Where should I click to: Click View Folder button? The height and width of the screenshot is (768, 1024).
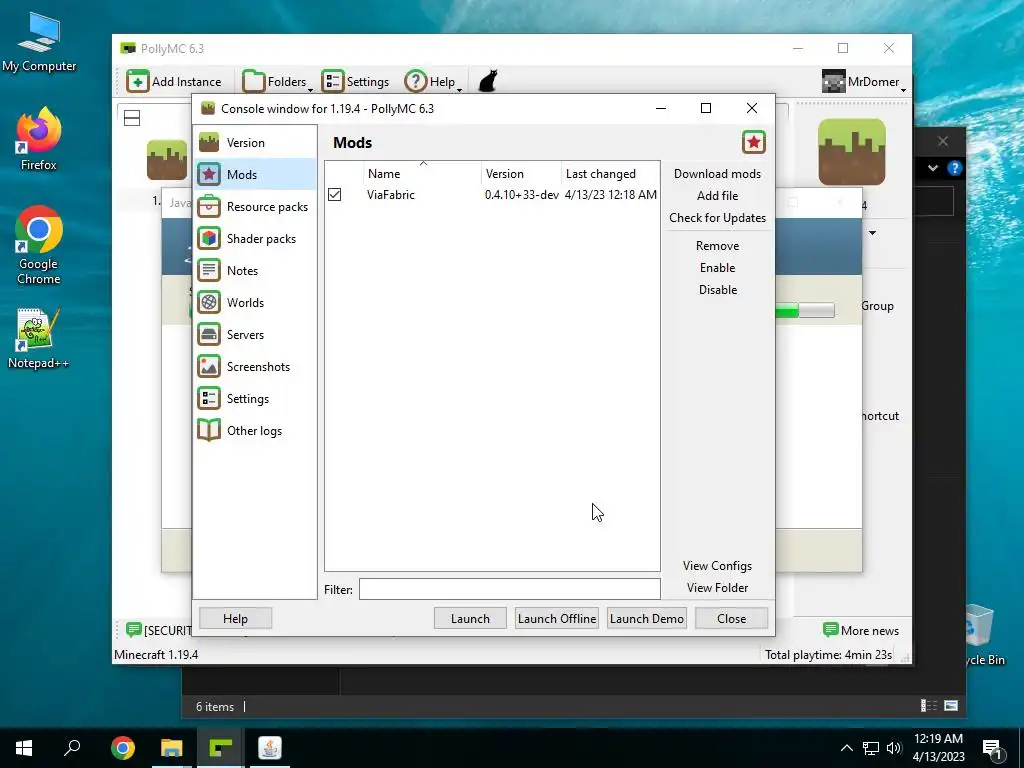point(717,588)
